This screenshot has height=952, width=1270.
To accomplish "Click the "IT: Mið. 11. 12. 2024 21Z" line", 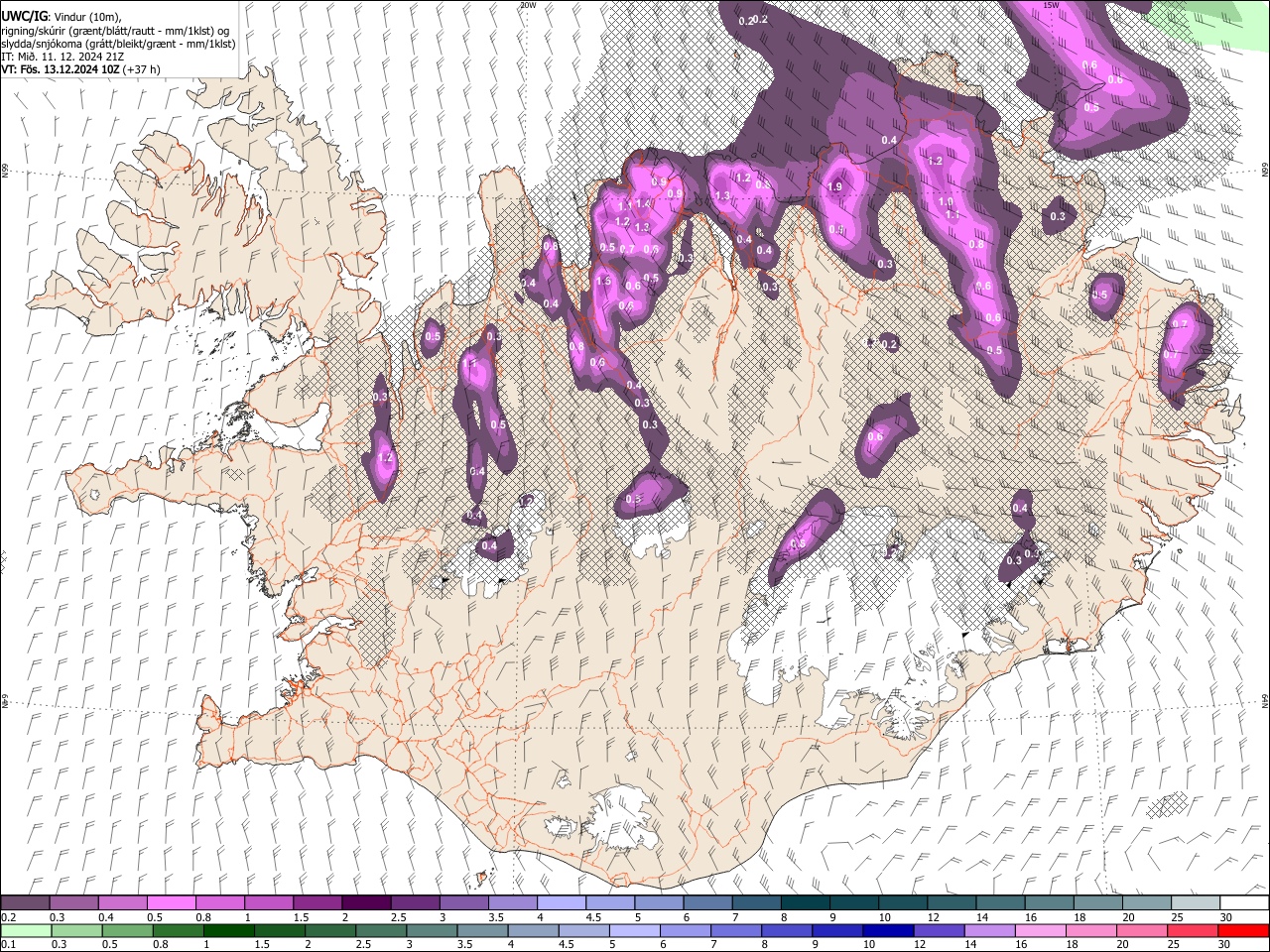I will pyautogui.click(x=64, y=57).
